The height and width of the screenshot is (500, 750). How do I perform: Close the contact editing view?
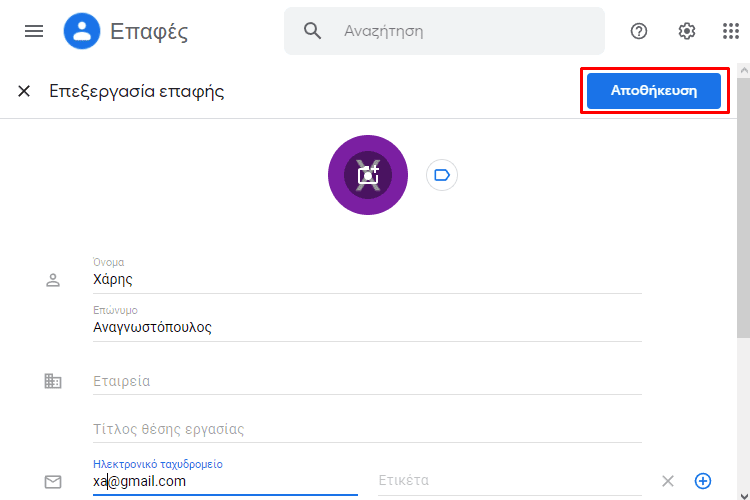(x=24, y=91)
